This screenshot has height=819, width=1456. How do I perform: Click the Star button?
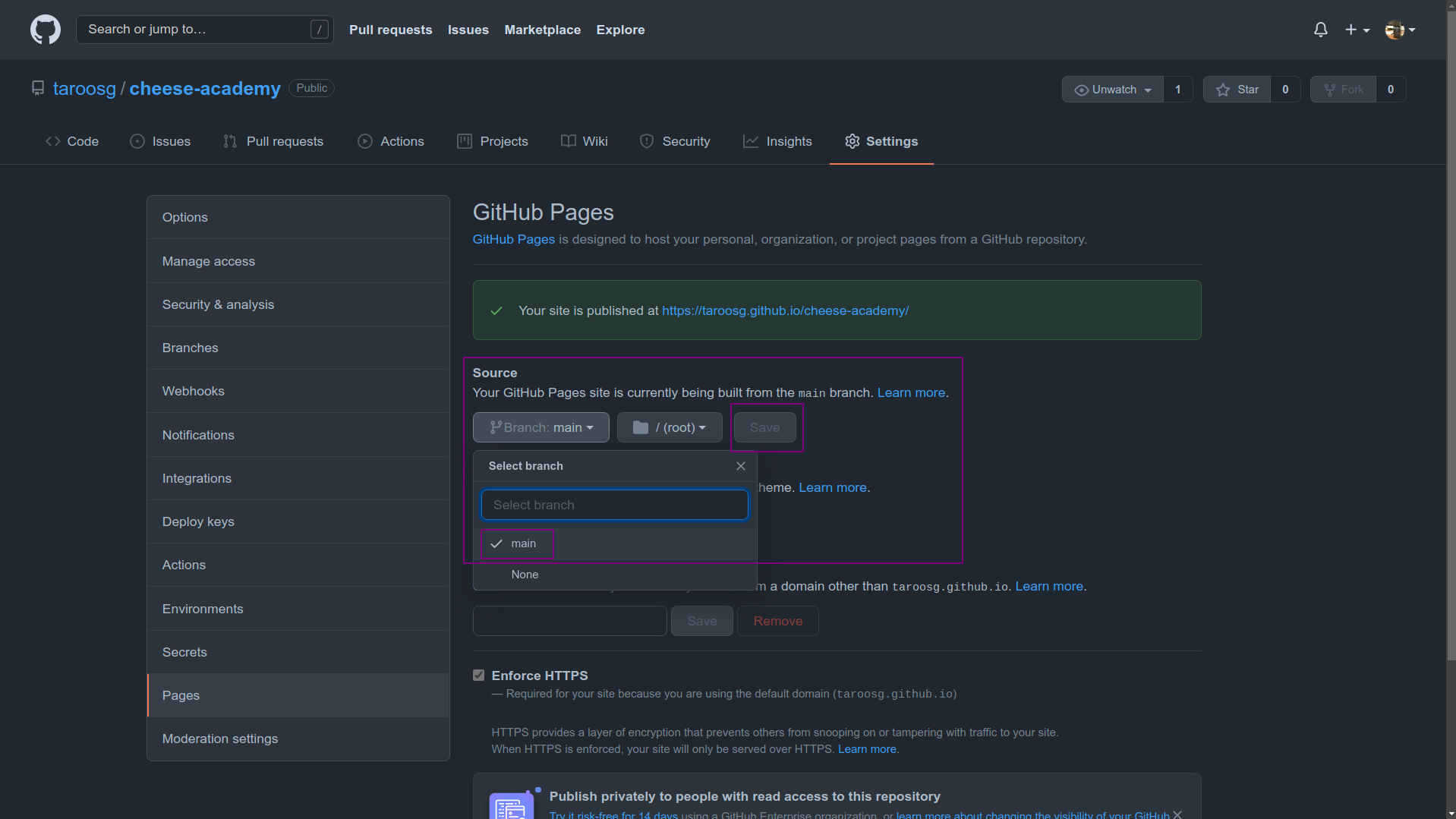point(1237,90)
